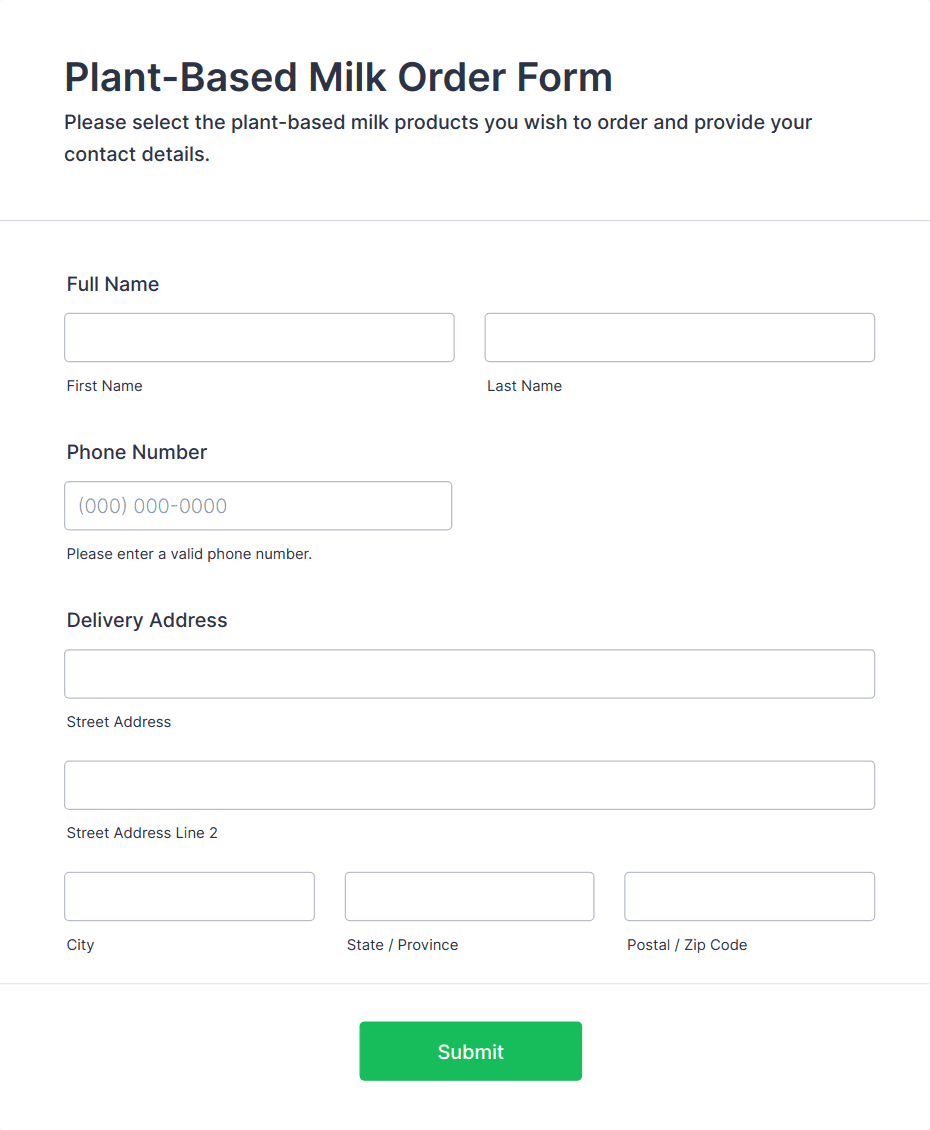Click the Last Name sublabel text
Viewport: 930px width, 1130px height.
click(x=524, y=386)
